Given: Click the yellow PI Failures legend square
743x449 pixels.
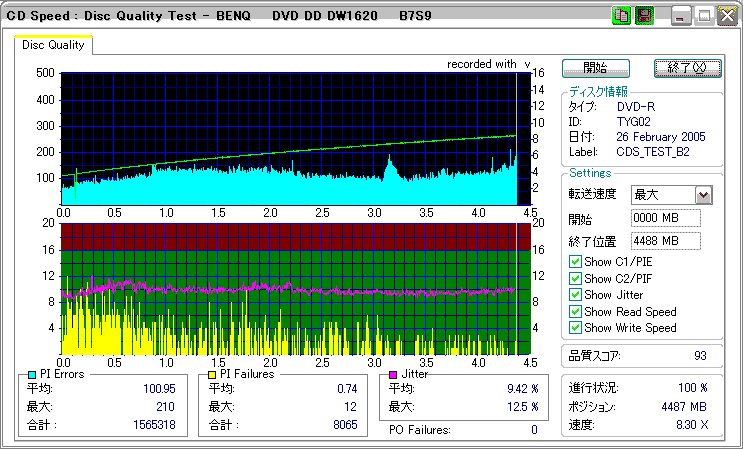Looking at the screenshot, I should click(212, 375).
